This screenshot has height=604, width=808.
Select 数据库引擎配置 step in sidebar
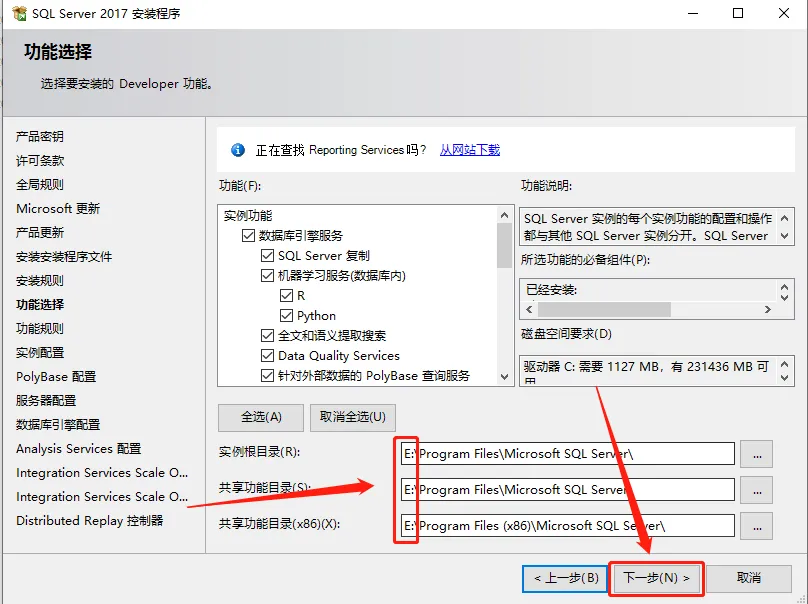[x=58, y=425]
